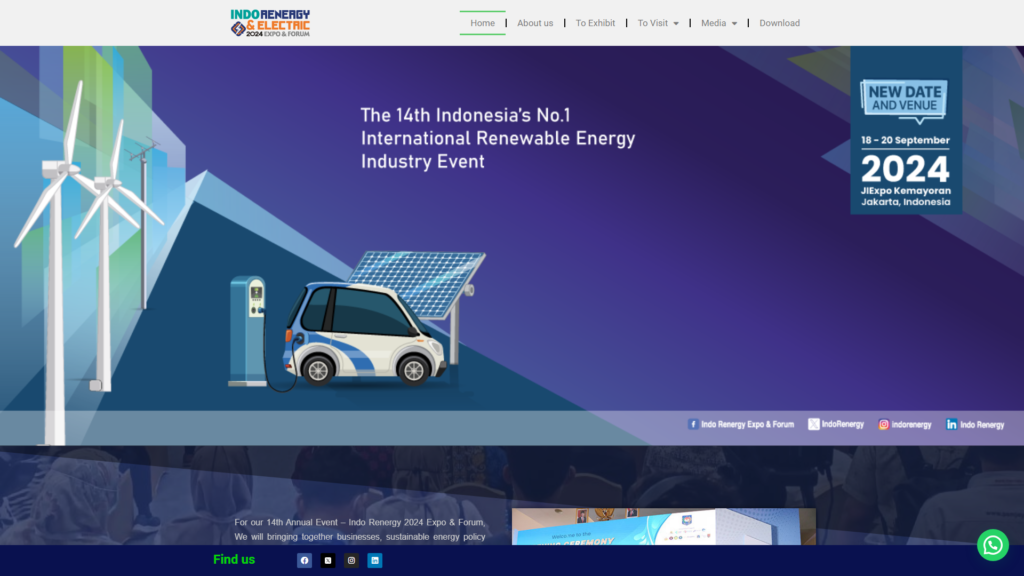1024x576 pixels.
Task: Click the JIExpo Kemayoran Jakarta venue text
Action: 906,196
